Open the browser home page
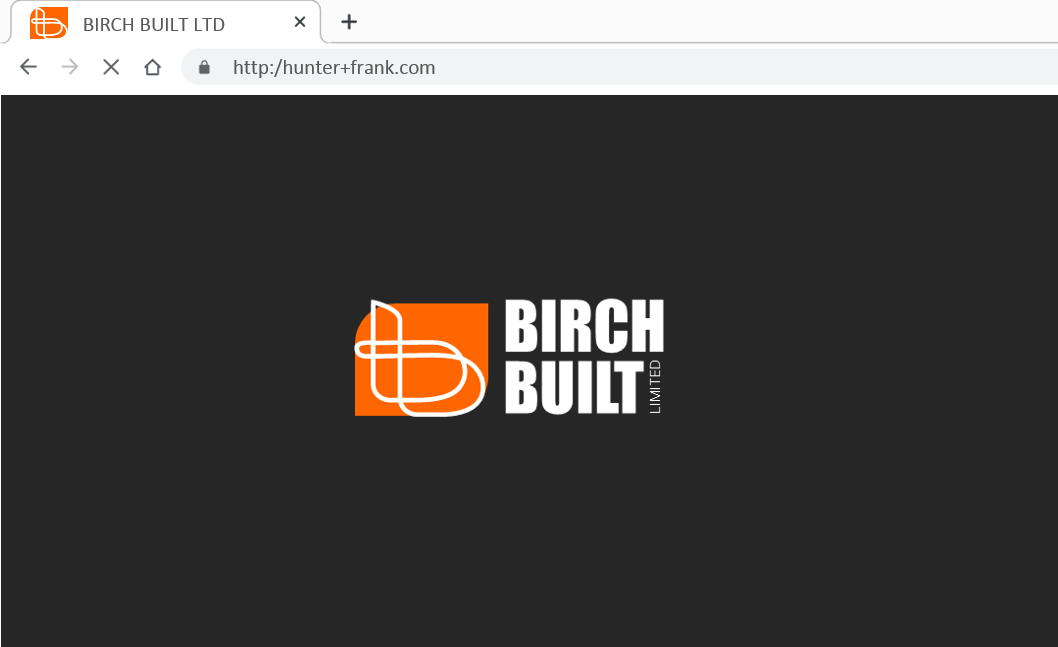1058x647 pixels. (x=152, y=67)
